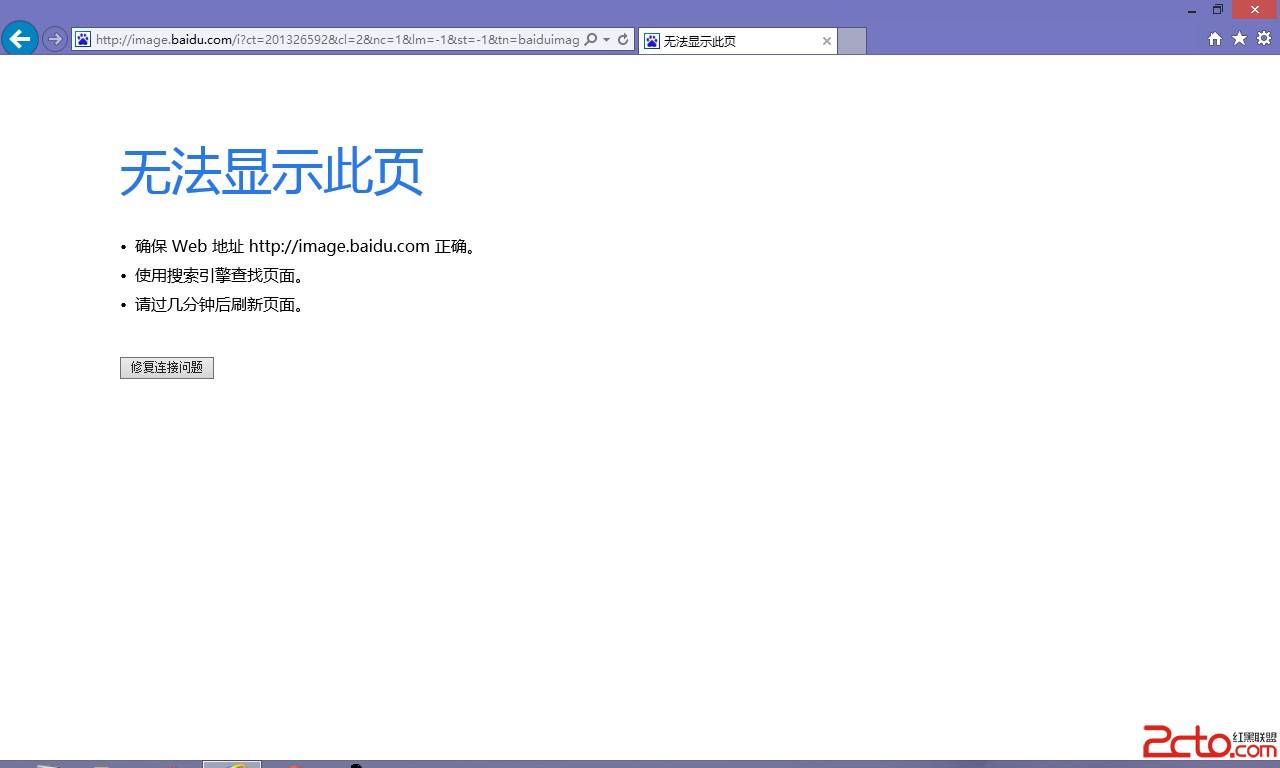Screen dimensions: 1280x768
Task: Click the blue 无法显示此页 heading
Action: coord(272,172)
